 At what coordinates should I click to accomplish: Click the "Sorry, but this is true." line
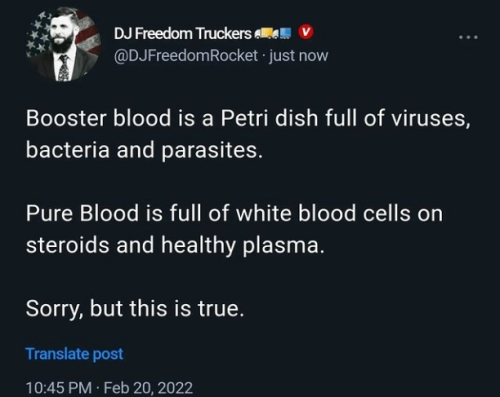[x=135, y=308]
